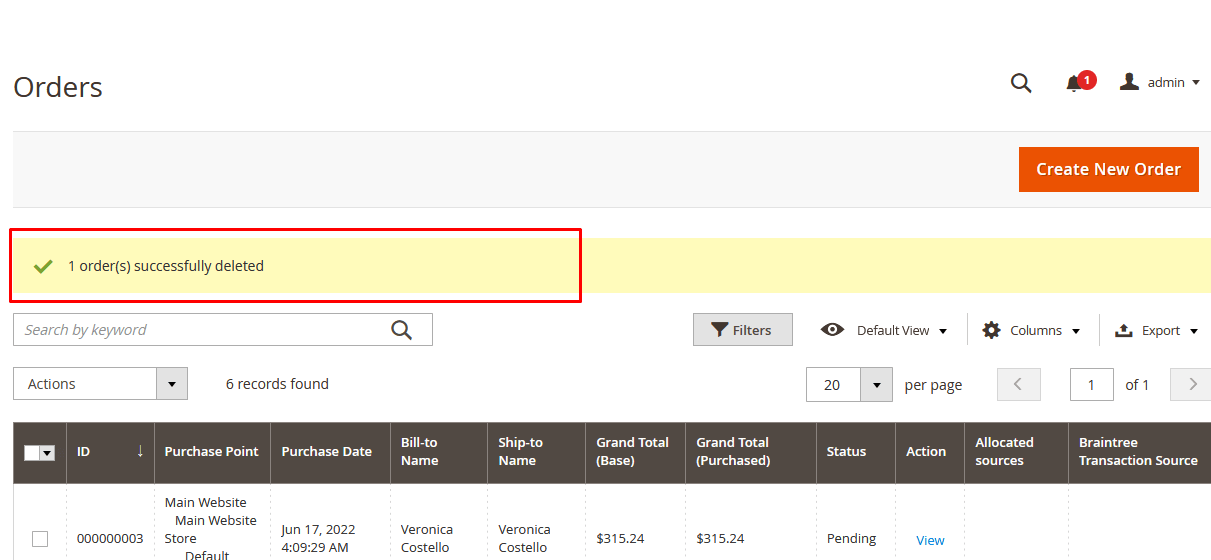Click the page number input field
The image size is (1211, 560).
1091,385
